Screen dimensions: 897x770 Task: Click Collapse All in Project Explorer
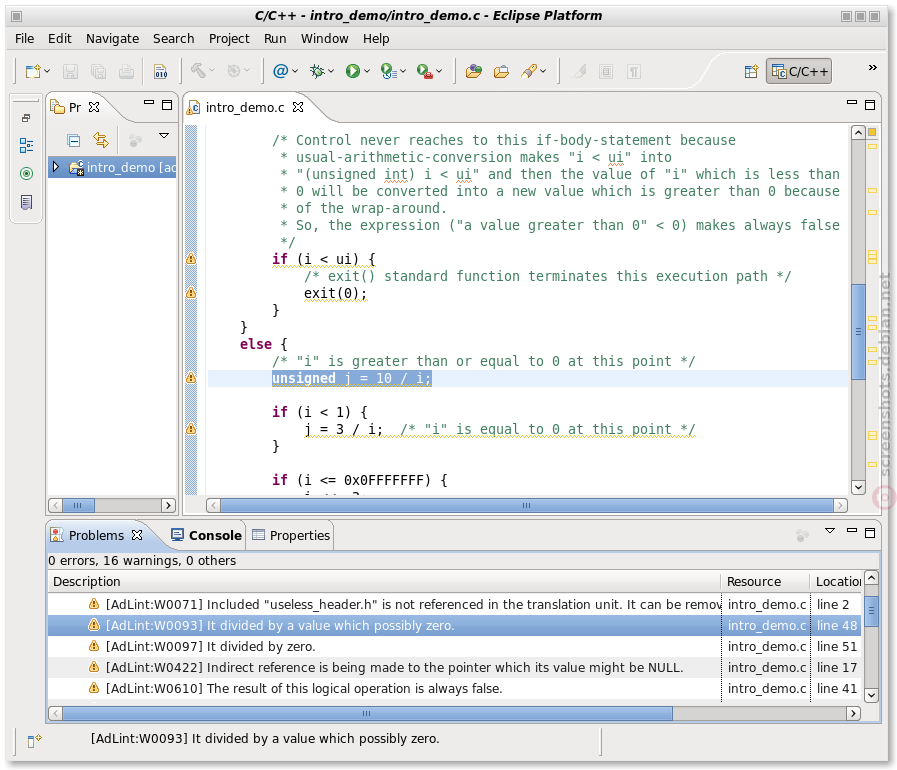pos(73,140)
